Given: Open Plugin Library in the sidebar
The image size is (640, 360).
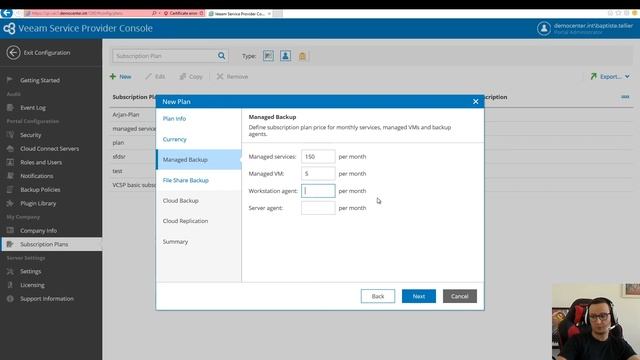Looking at the screenshot, I should coord(38,203).
